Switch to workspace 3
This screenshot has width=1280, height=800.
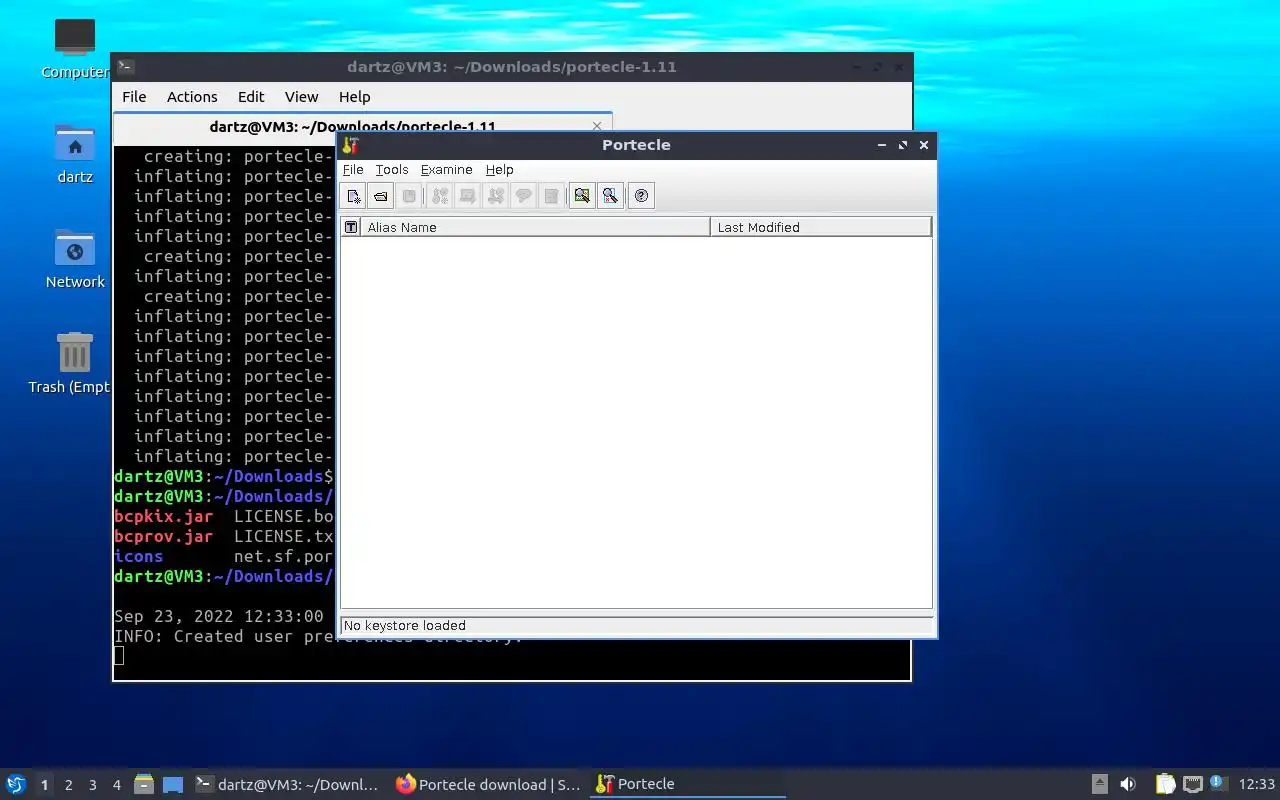(x=92, y=785)
